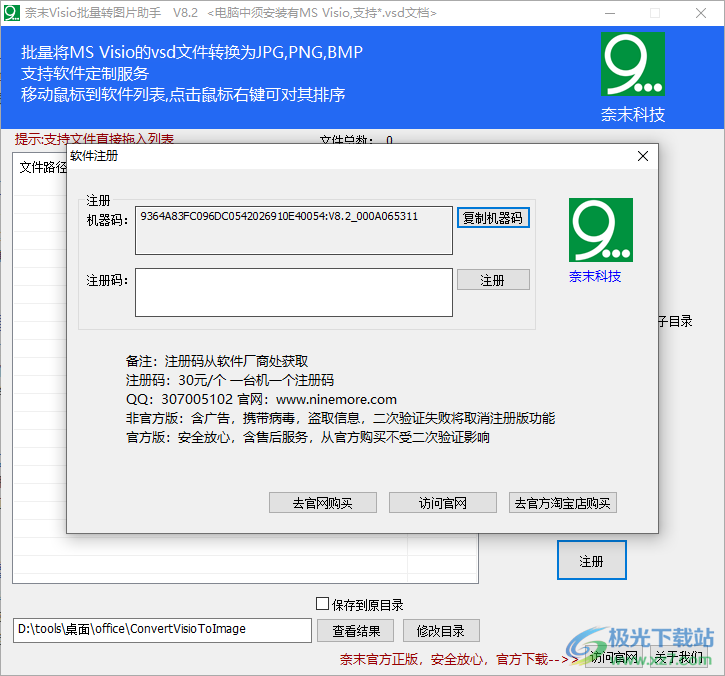Click 文件路径 column header in file list
This screenshot has height=676, width=725.
click(43, 167)
